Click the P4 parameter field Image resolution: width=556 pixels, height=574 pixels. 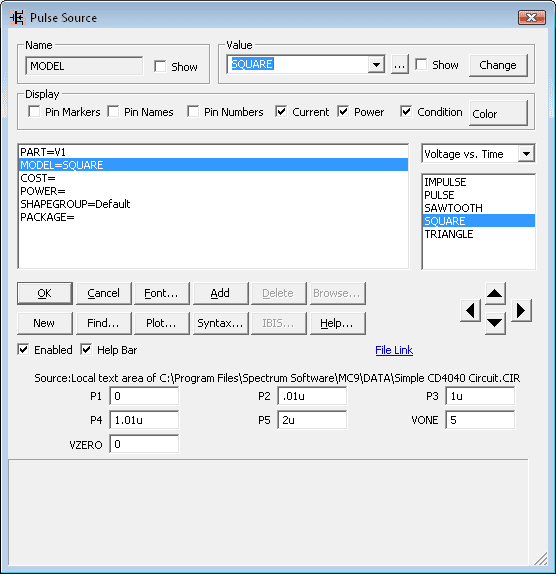[144, 420]
